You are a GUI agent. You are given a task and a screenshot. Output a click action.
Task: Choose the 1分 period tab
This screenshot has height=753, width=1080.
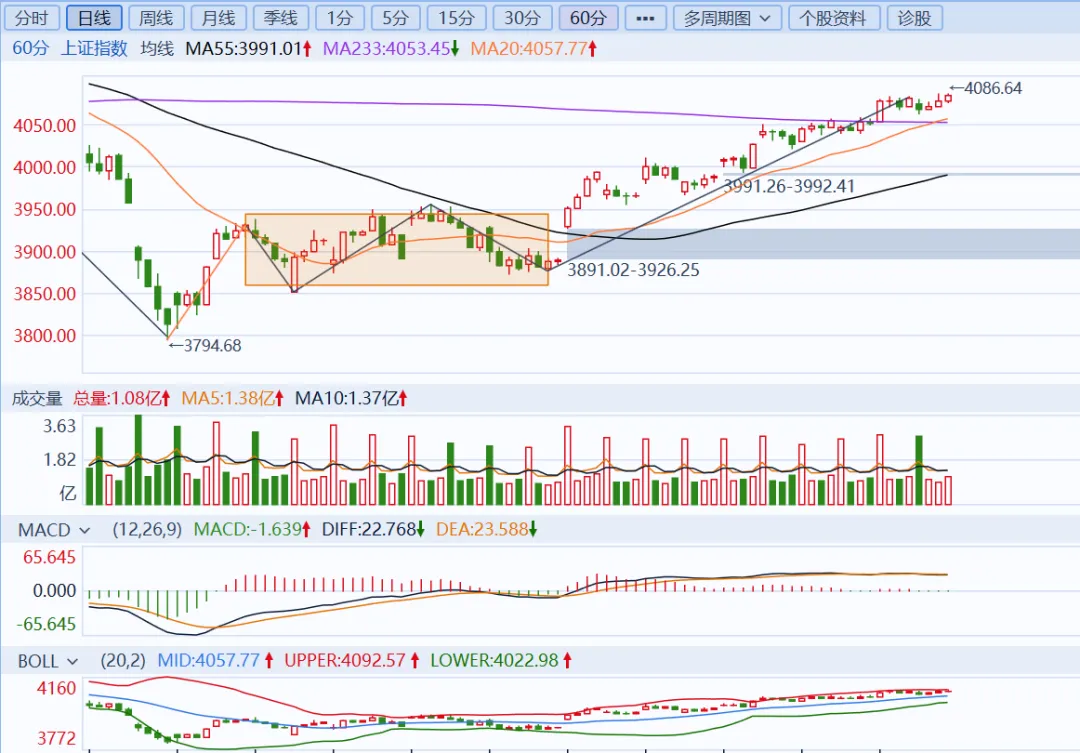pyautogui.click(x=340, y=18)
